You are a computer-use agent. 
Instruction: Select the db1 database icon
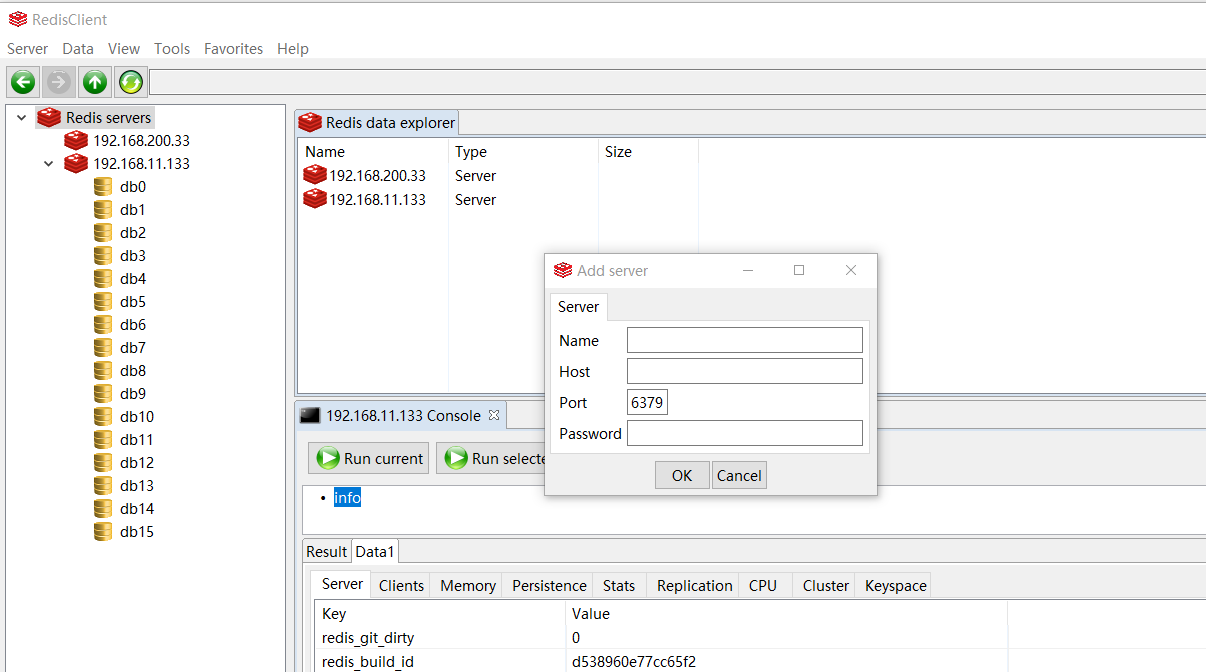[103, 209]
